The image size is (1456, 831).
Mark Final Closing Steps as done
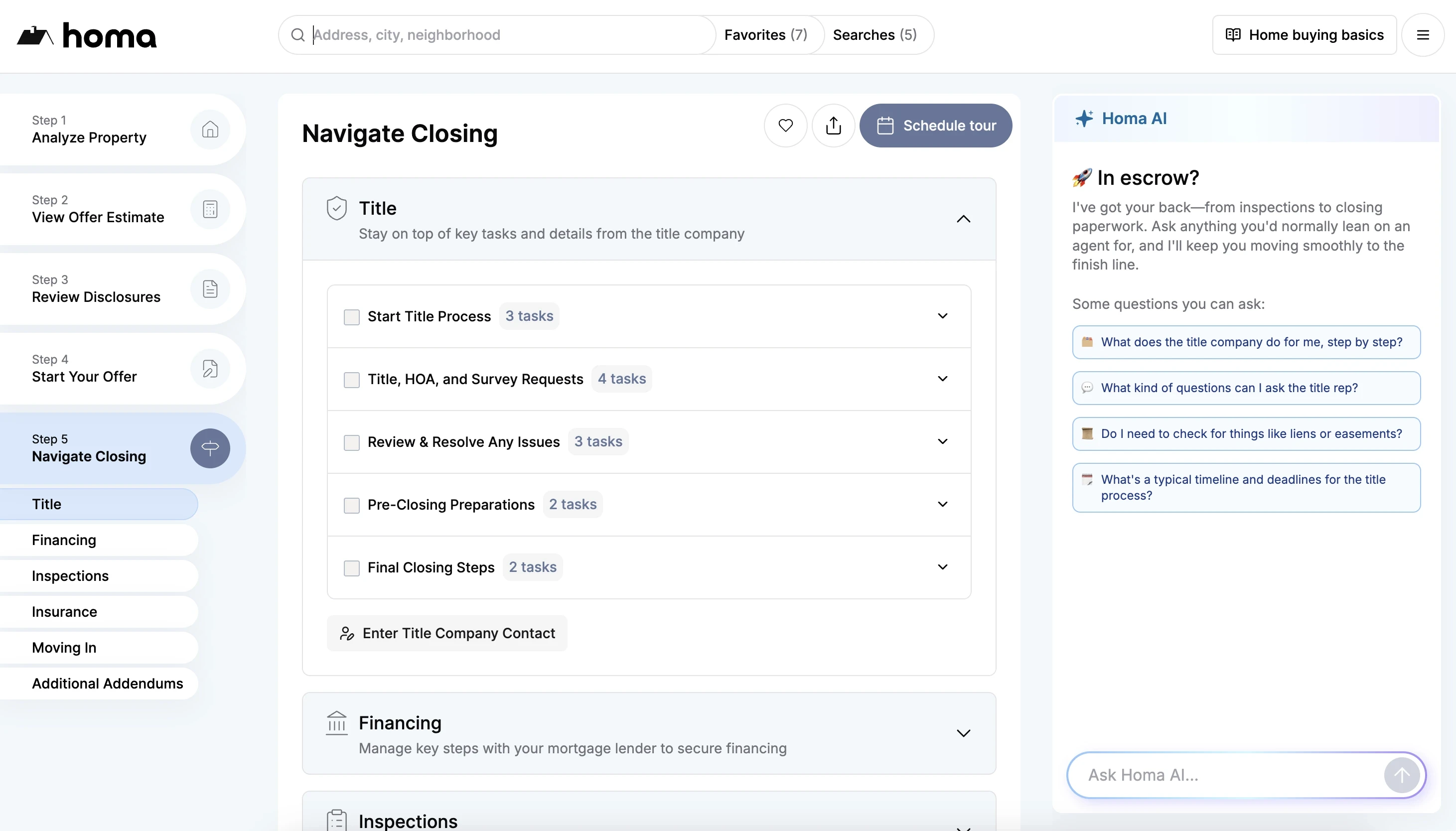tap(352, 568)
